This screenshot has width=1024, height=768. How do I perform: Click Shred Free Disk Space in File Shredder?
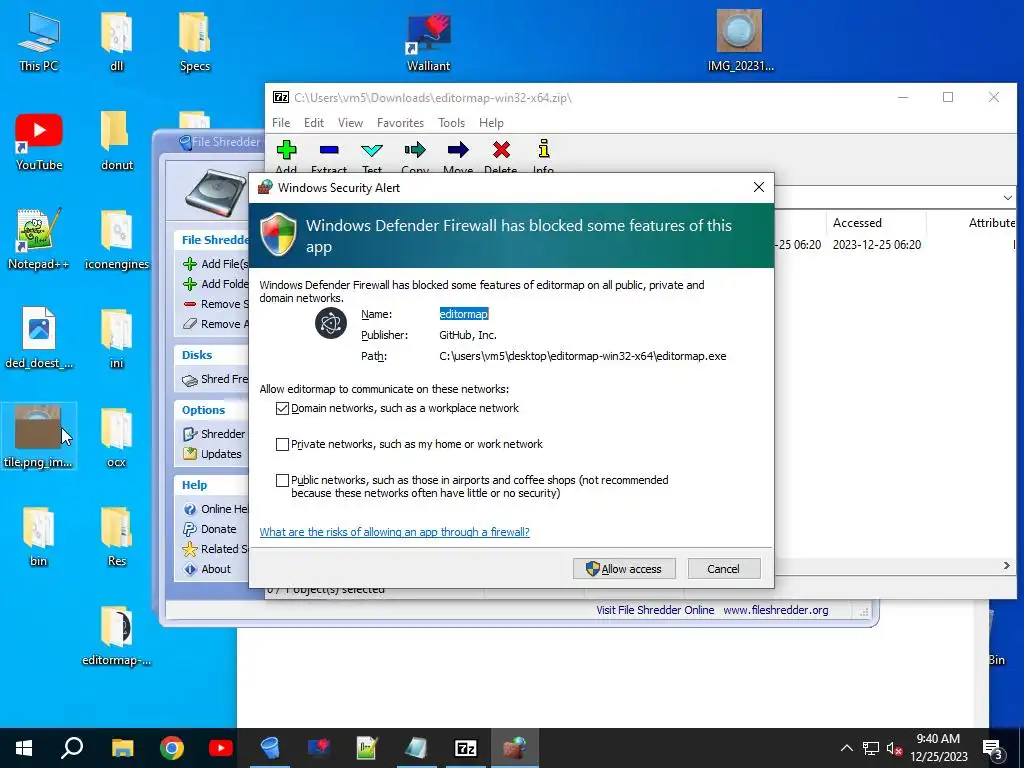[x=216, y=379]
